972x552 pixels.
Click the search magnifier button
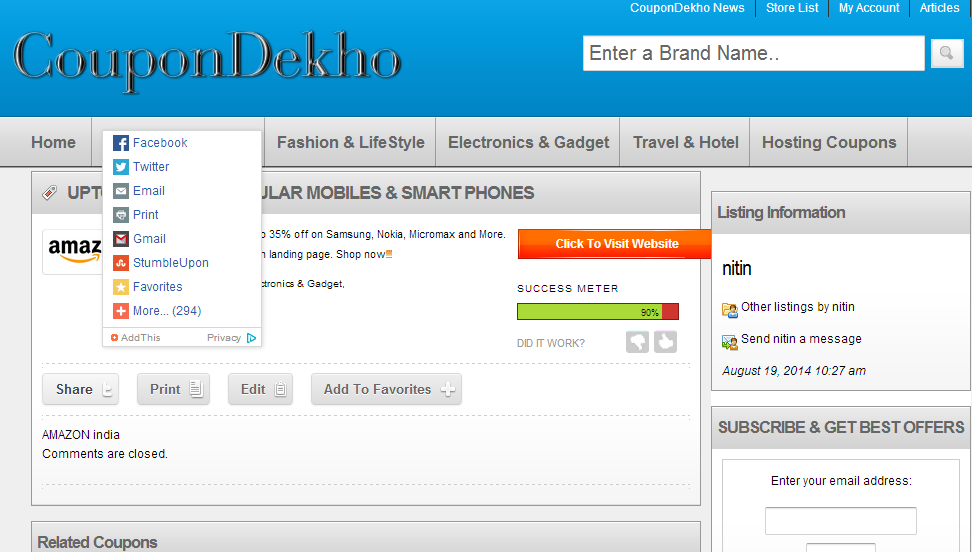pyautogui.click(x=947, y=53)
